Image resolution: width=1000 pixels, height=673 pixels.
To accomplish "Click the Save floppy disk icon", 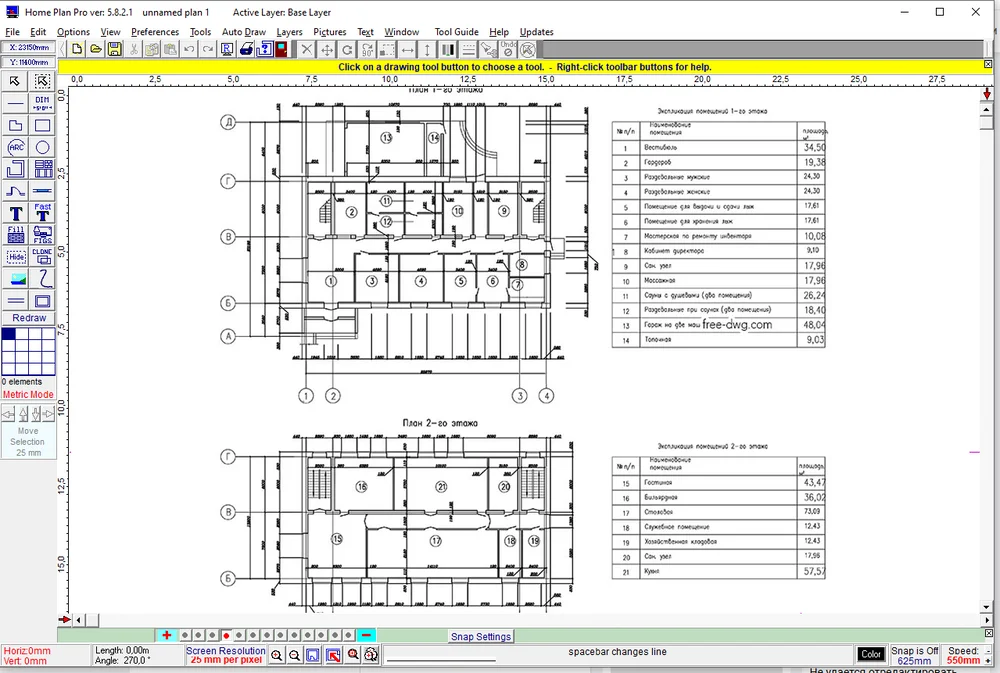I will 114,49.
